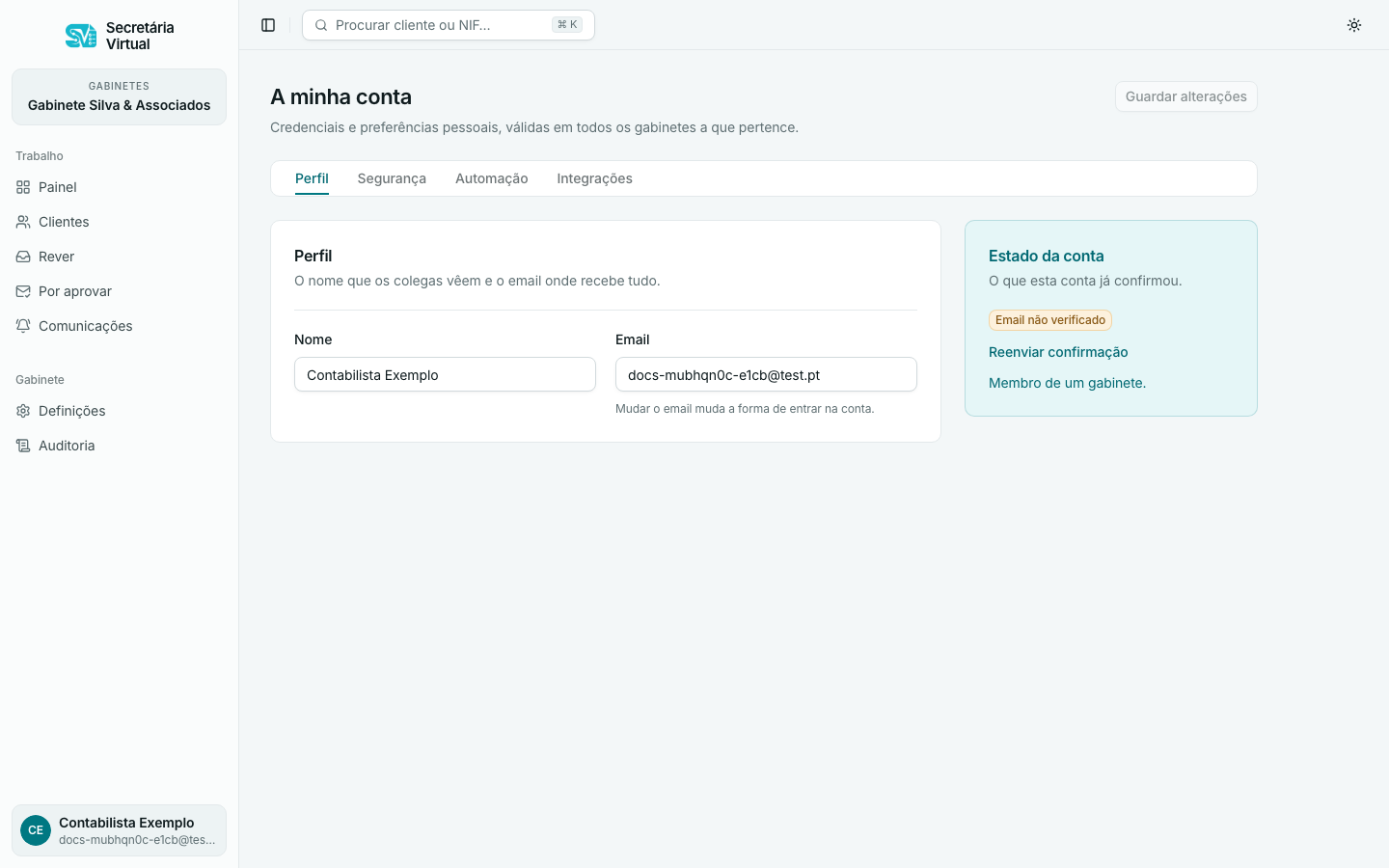Focus the Email input field
The image size is (1389, 868).
pyautogui.click(x=766, y=374)
